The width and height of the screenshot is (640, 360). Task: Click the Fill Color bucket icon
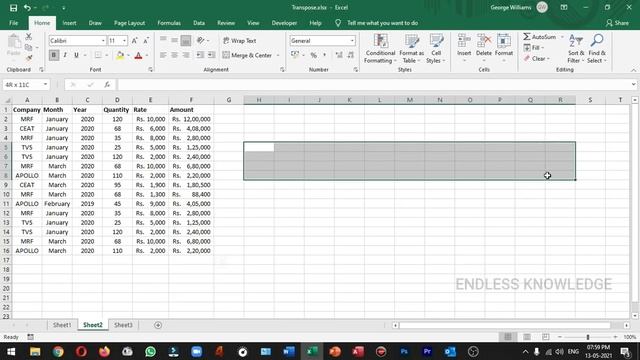click(x=120, y=55)
